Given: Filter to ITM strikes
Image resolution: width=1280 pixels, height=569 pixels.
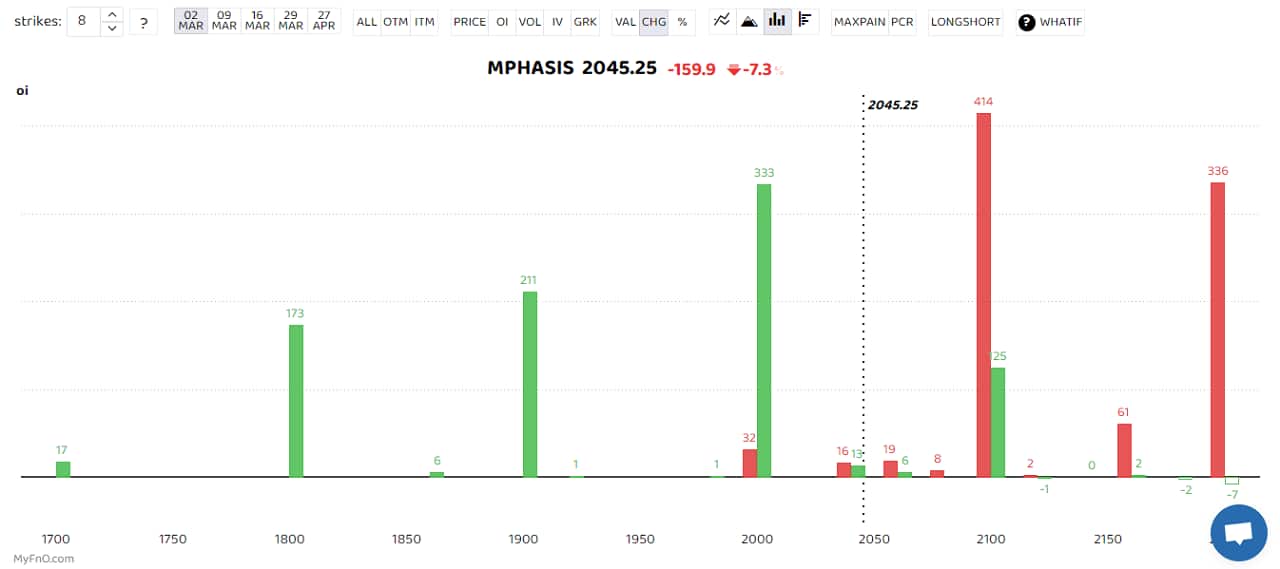Looking at the screenshot, I should pos(425,21).
